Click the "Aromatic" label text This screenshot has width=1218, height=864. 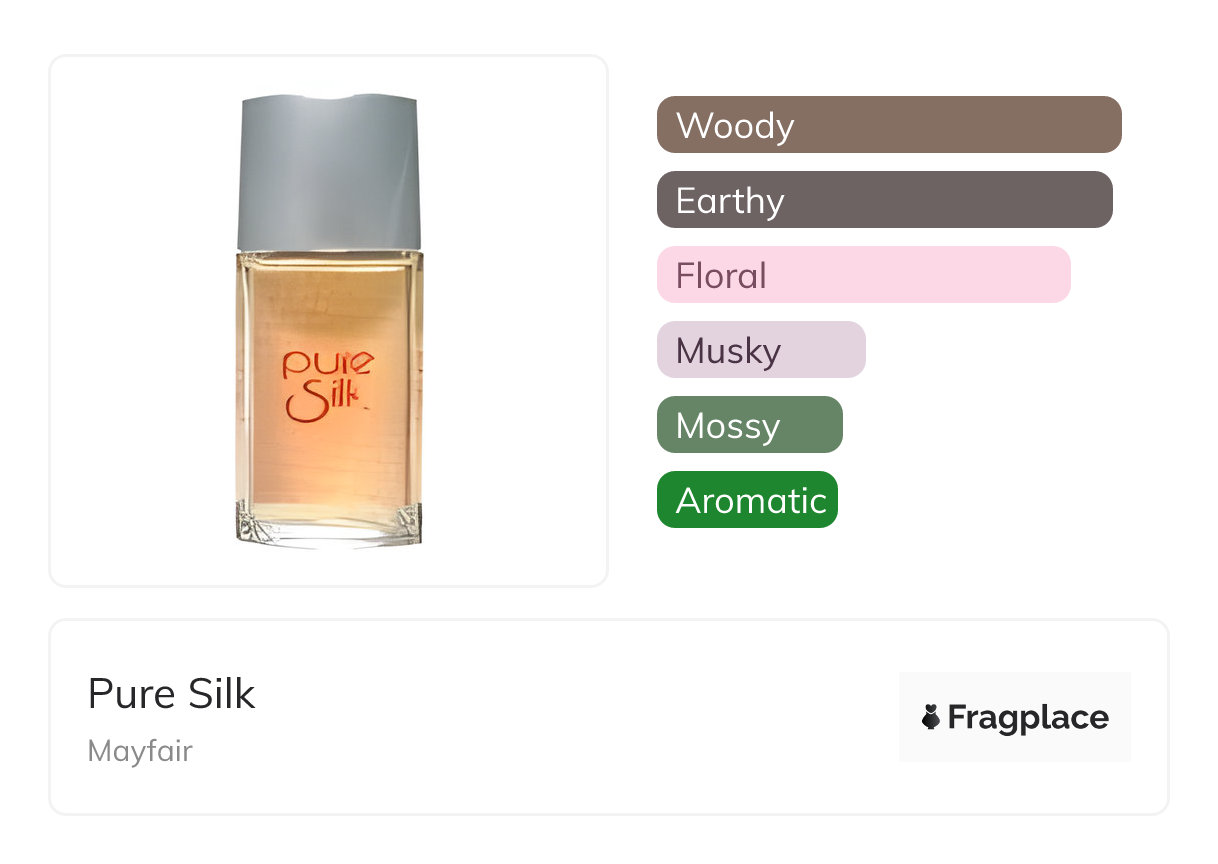click(751, 500)
